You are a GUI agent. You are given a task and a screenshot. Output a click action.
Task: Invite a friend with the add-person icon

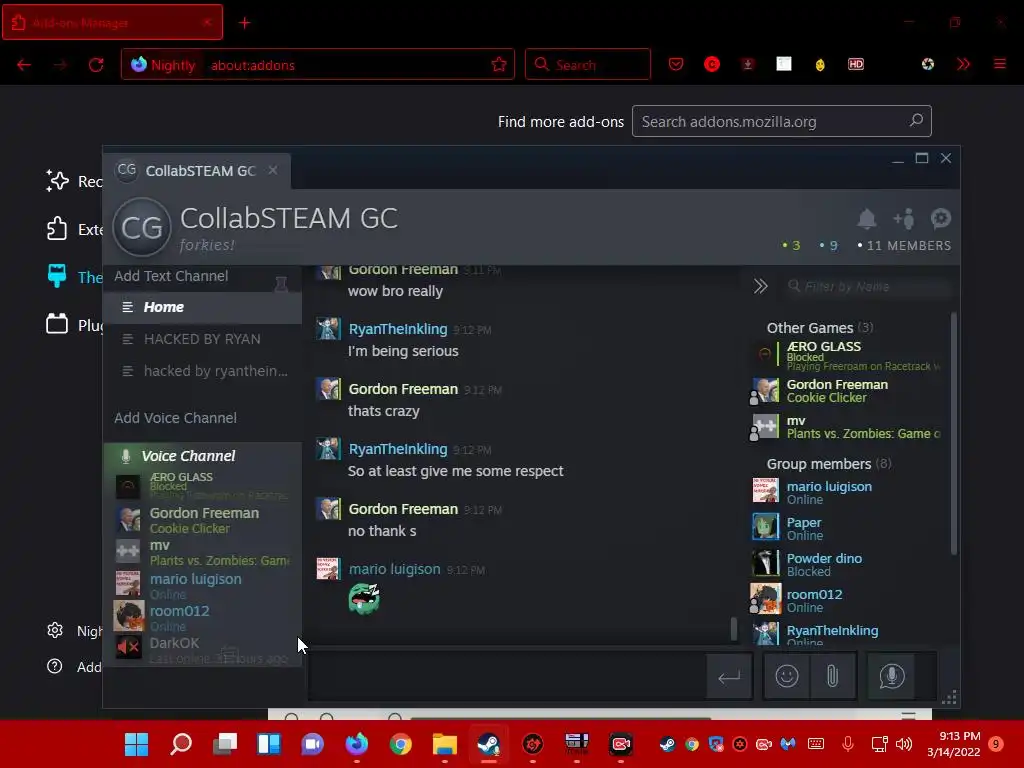(904, 219)
